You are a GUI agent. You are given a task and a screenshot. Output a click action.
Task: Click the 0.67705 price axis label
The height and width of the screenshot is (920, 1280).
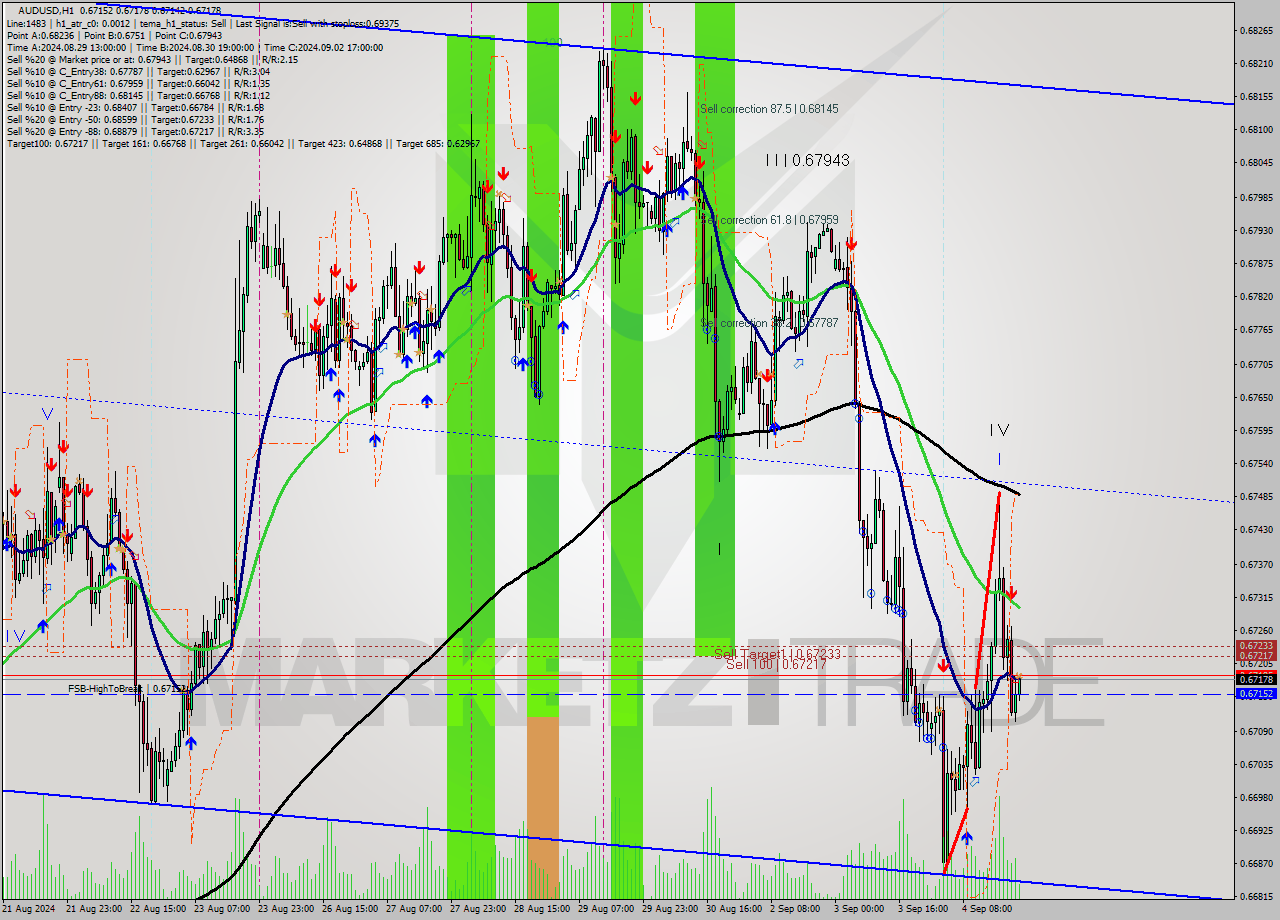(1256, 364)
